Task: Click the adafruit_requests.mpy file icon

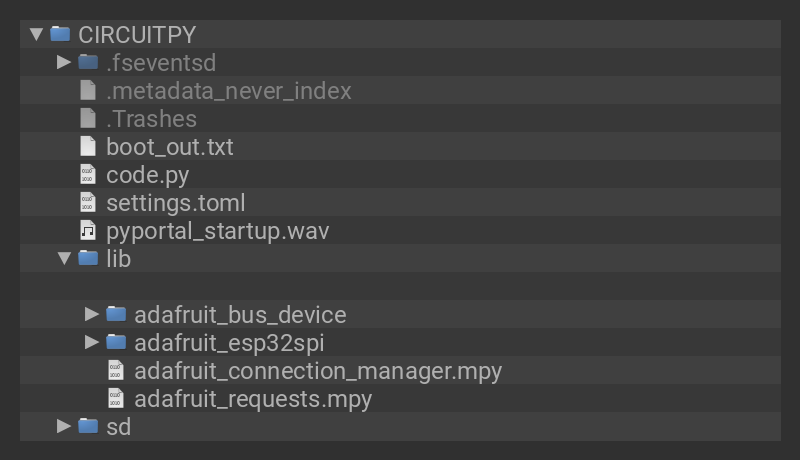Action: click(x=116, y=398)
